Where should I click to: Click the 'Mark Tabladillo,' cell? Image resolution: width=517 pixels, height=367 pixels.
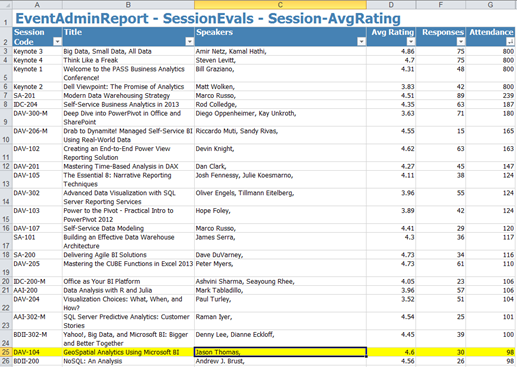tap(280, 290)
